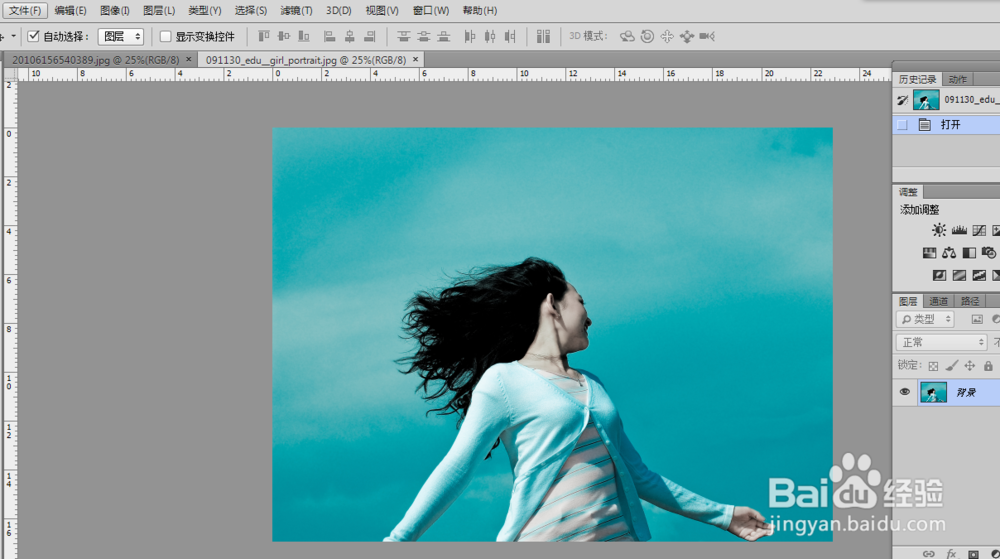Click the Auto-Align Layers icon
This screenshot has width=1000, height=559.
543,36
